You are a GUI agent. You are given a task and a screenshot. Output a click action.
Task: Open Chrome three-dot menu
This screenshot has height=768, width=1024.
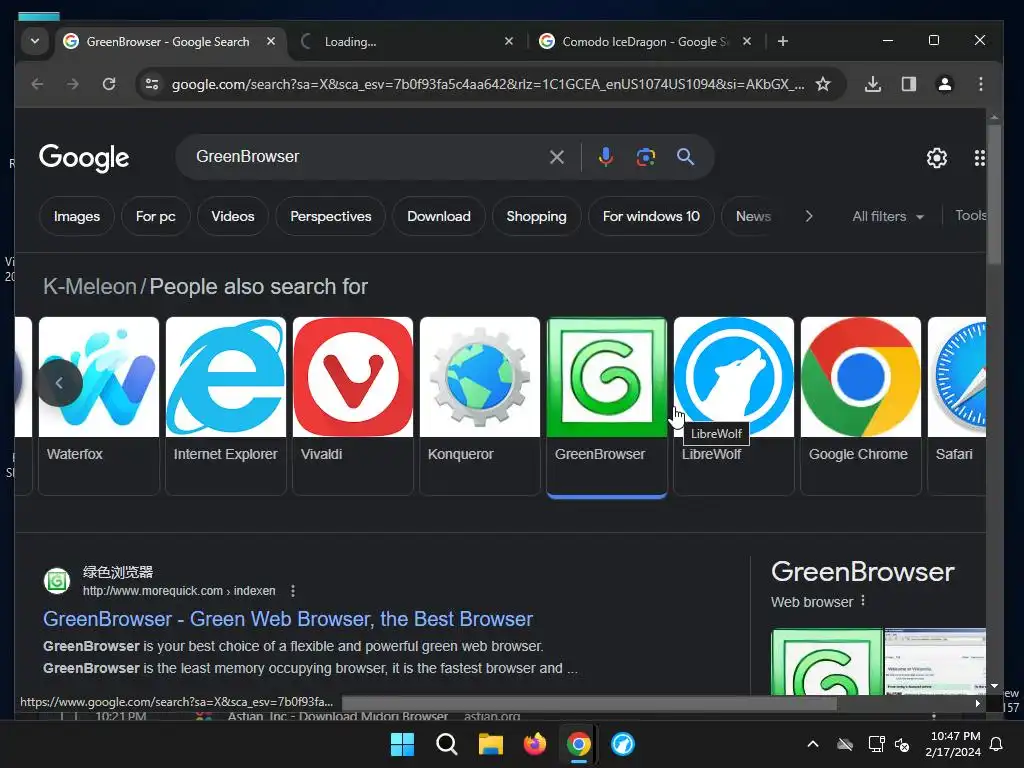pos(980,84)
